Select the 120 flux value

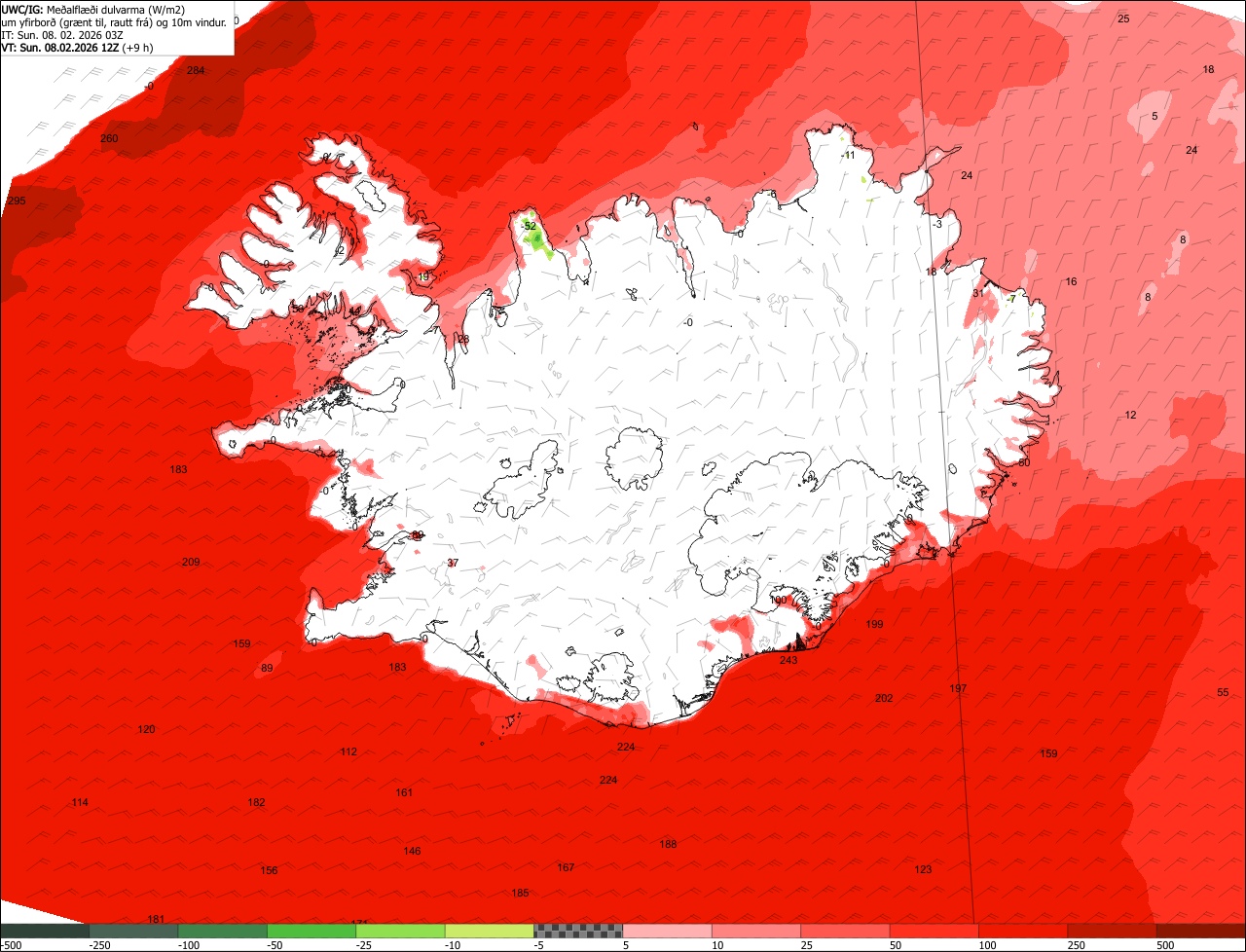tap(146, 730)
